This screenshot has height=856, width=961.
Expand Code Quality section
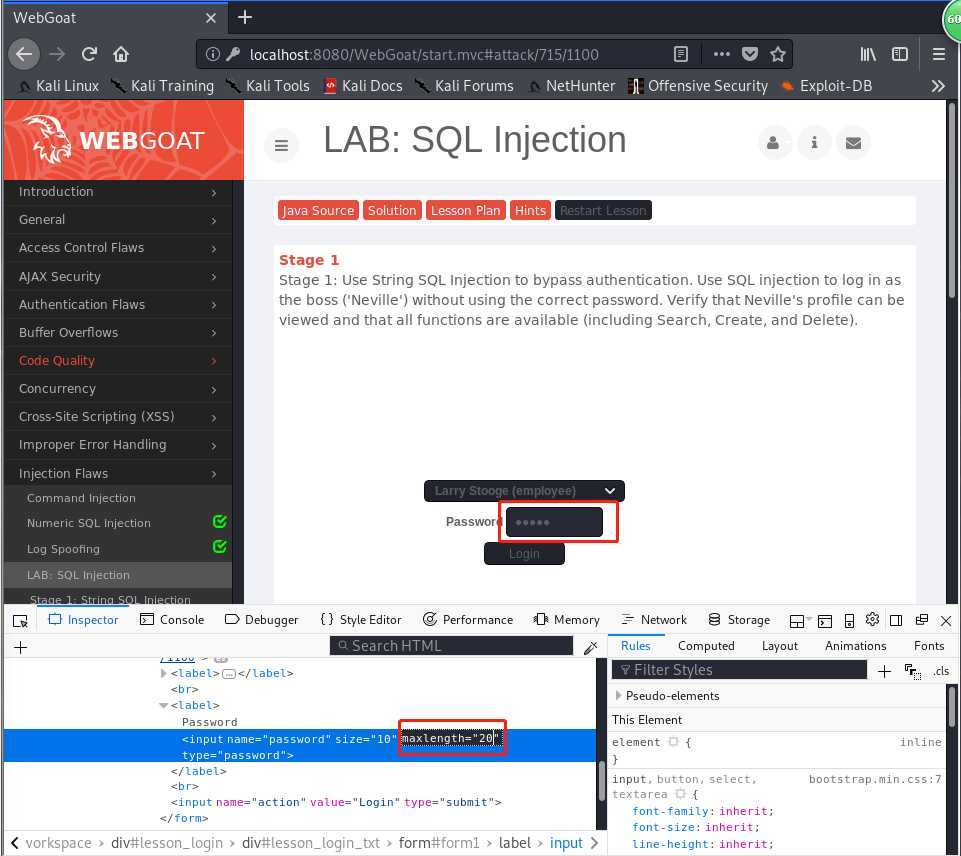click(118, 361)
